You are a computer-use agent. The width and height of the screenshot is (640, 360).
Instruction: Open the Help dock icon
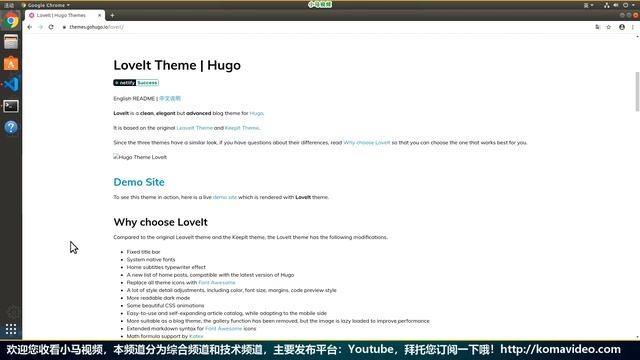coord(11,127)
